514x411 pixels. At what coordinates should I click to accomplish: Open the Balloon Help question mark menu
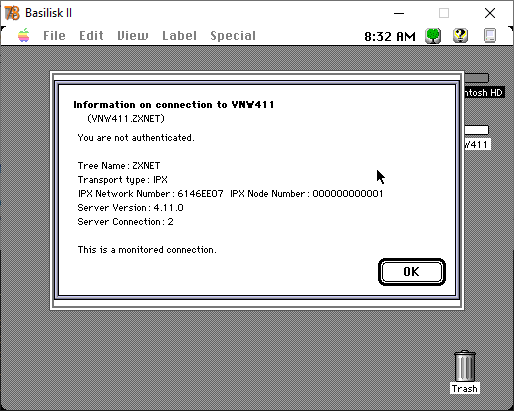tap(460, 35)
